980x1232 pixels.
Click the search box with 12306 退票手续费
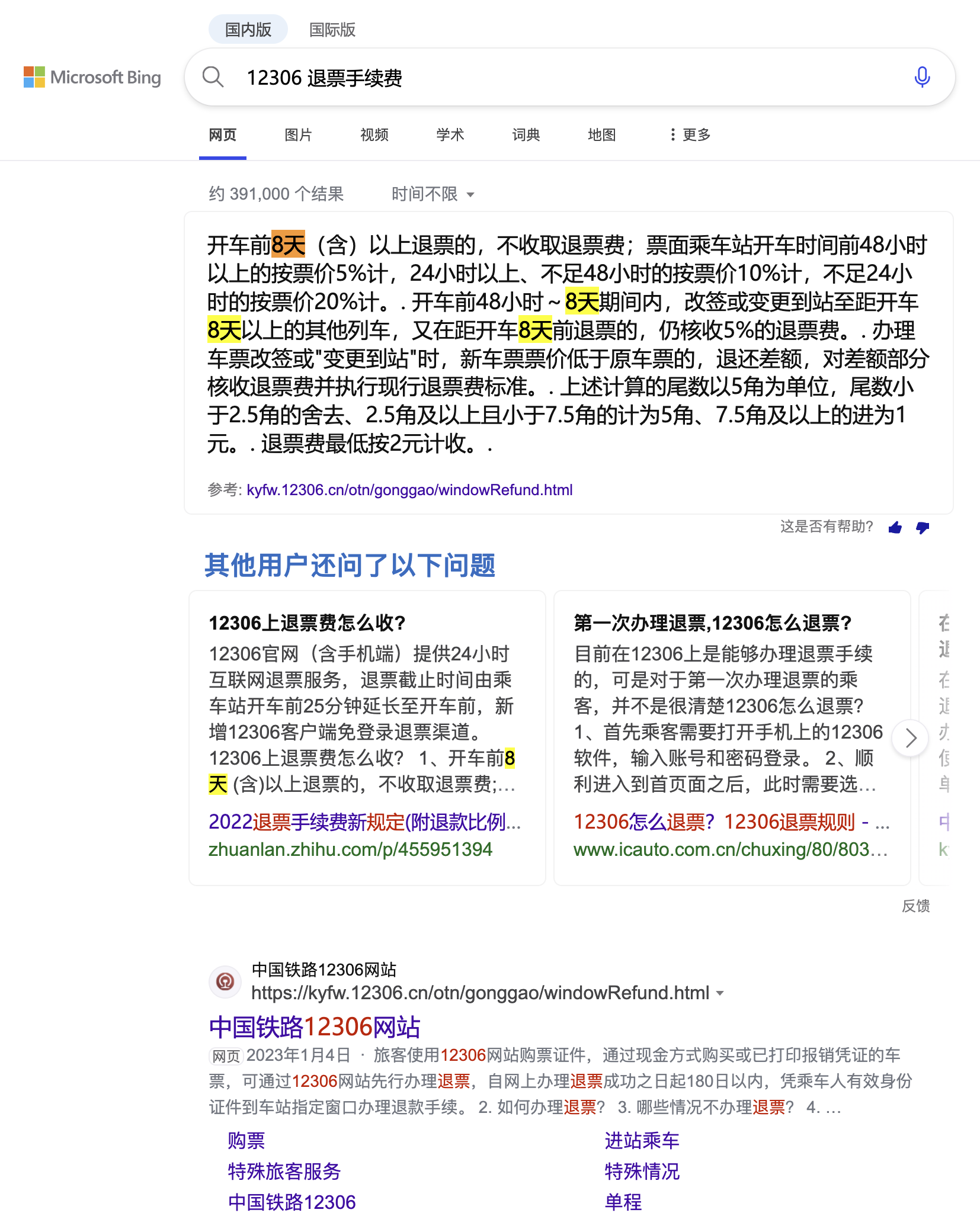tap(569, 77)
